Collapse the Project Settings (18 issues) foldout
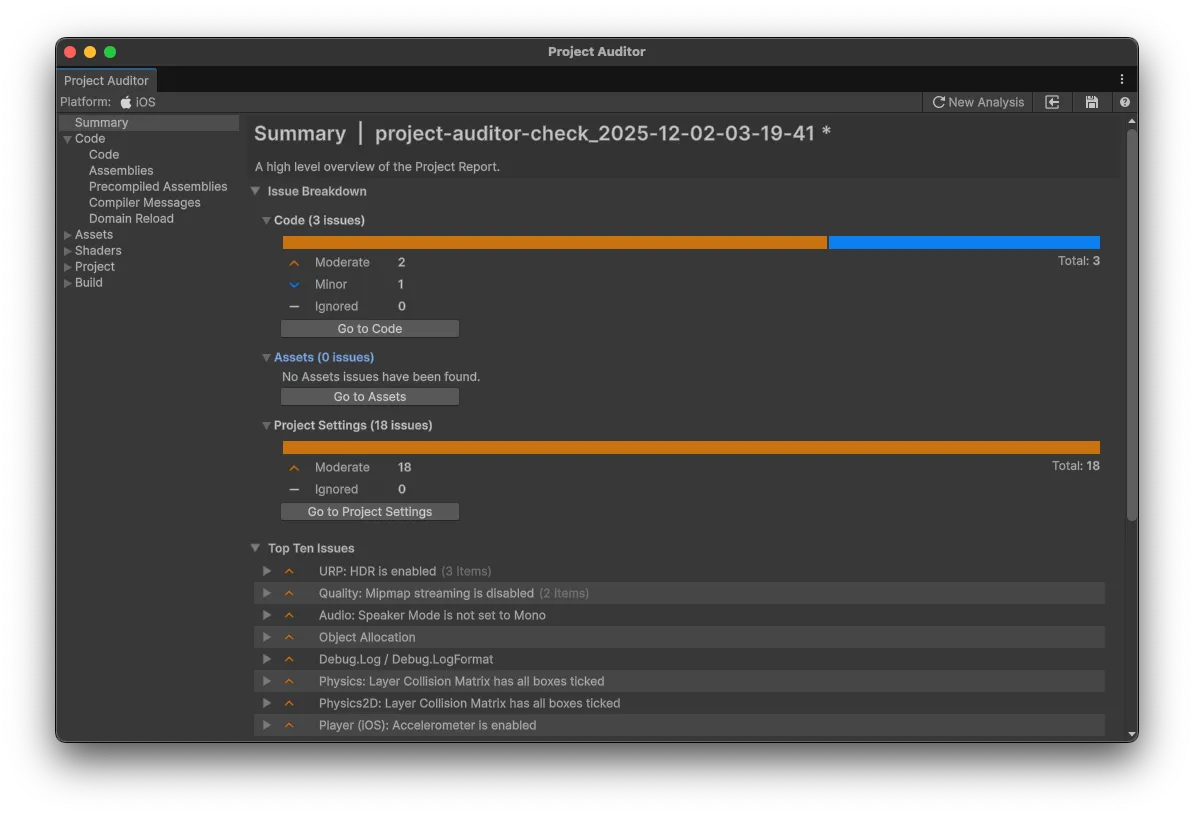 pos(266,425)
